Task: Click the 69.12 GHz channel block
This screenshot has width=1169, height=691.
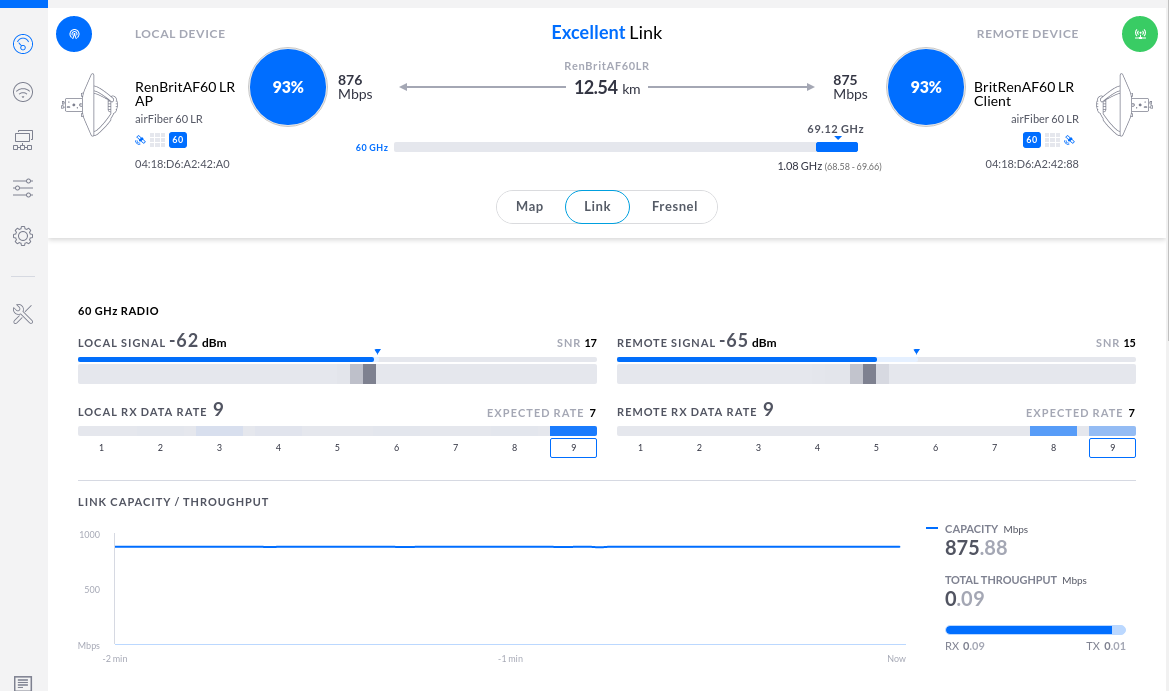Action: [x=836, y=147]
